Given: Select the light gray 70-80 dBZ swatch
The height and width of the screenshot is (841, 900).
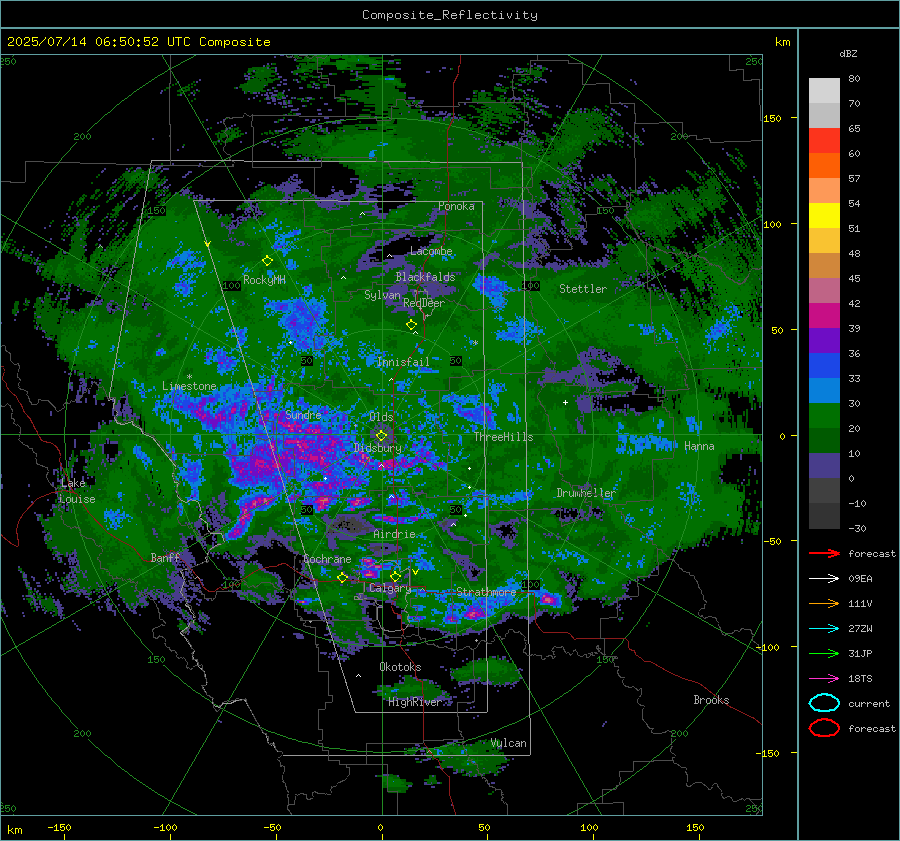Looking at the screenshot, I should pos(824,91).
